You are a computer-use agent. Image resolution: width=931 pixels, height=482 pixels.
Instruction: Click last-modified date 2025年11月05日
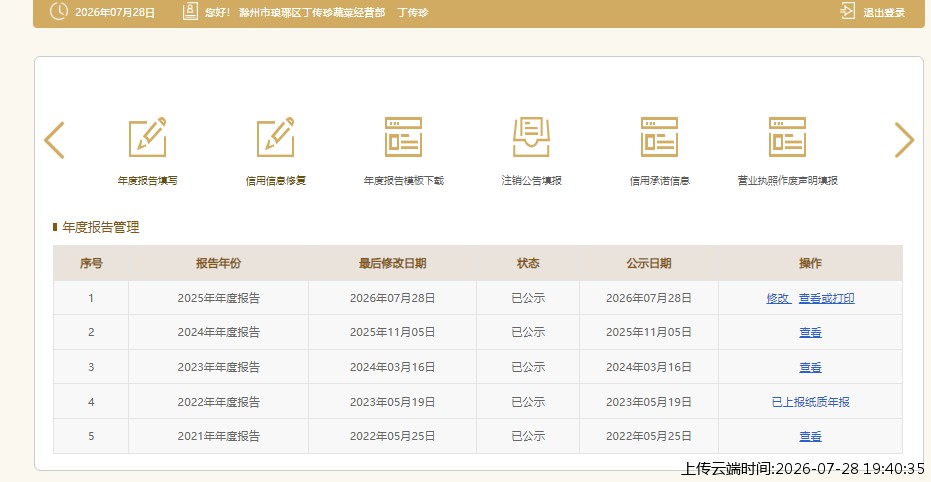click(x=392, y=332)
